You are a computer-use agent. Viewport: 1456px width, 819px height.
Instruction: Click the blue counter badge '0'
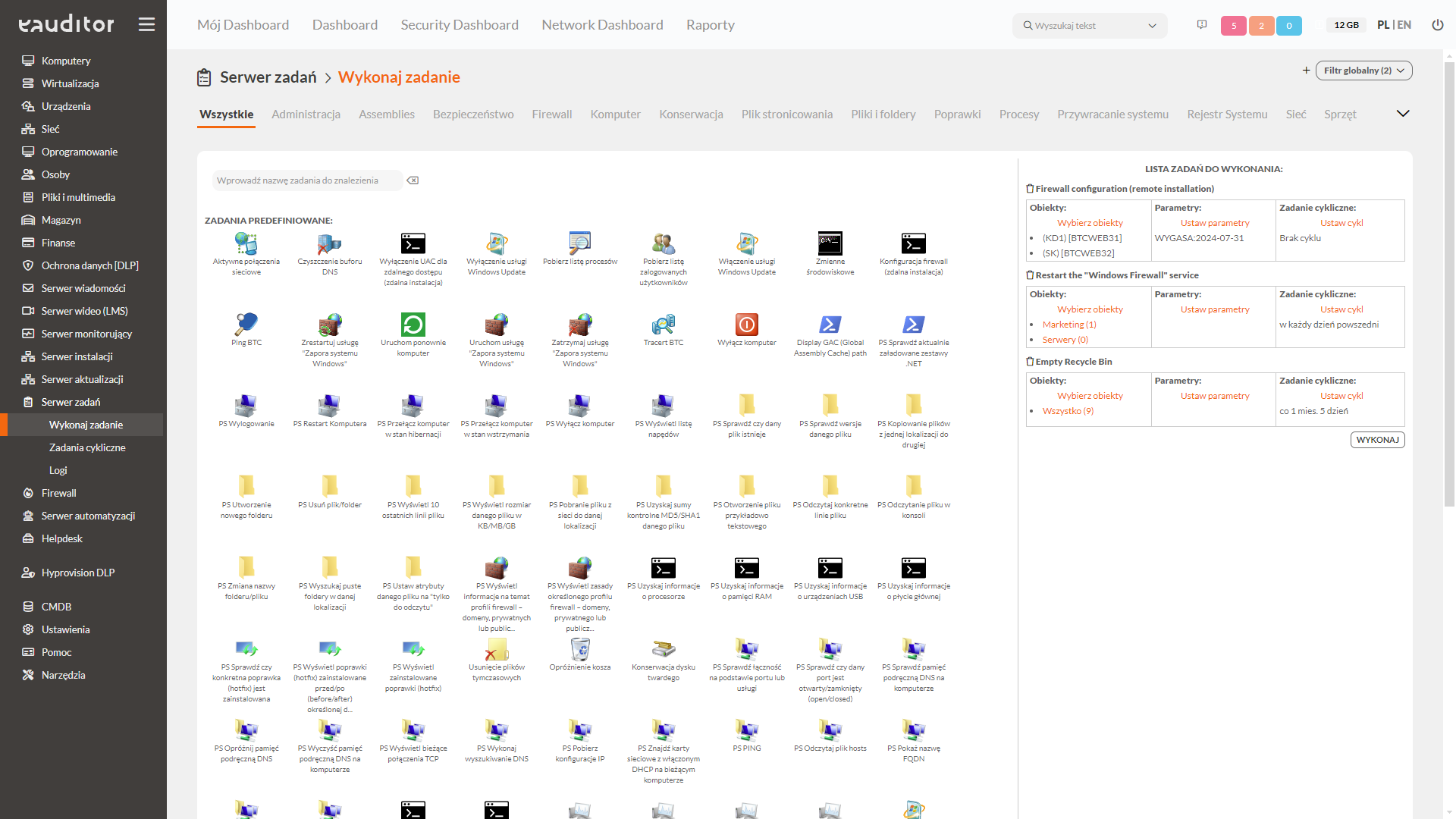1289,26
